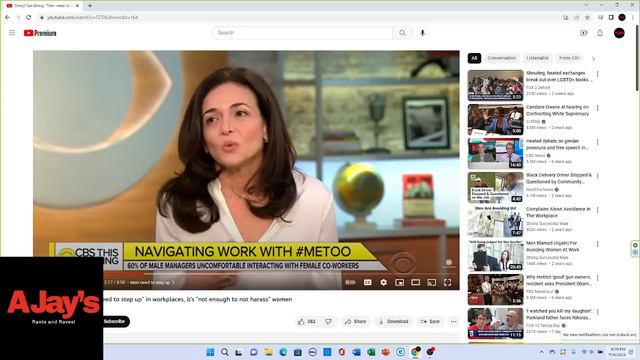This screenshot has height=360, width=640.
Task: Go back in Chrome
Action: [7, 18]
